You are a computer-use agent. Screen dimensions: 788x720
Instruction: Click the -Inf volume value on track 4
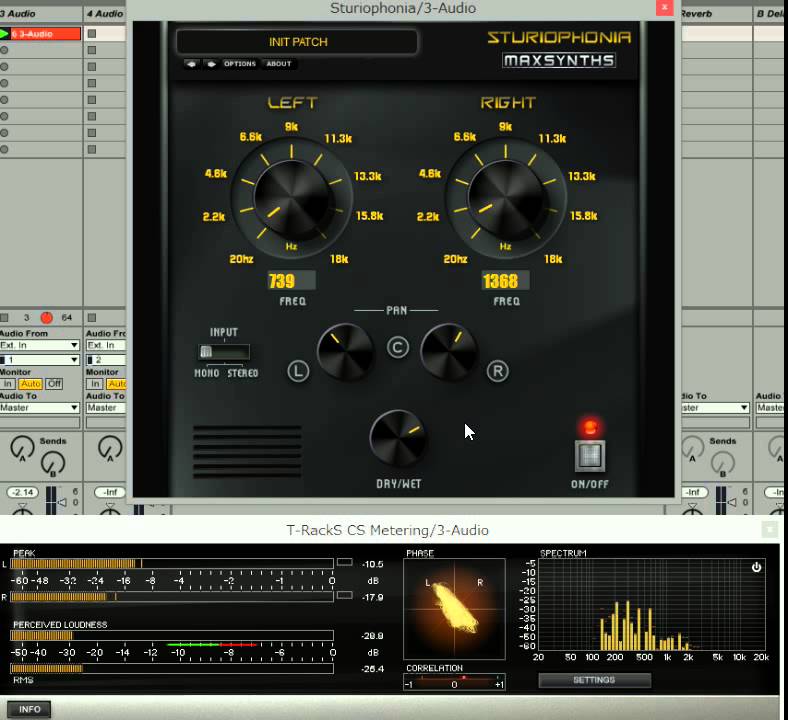tap(110, 492)
